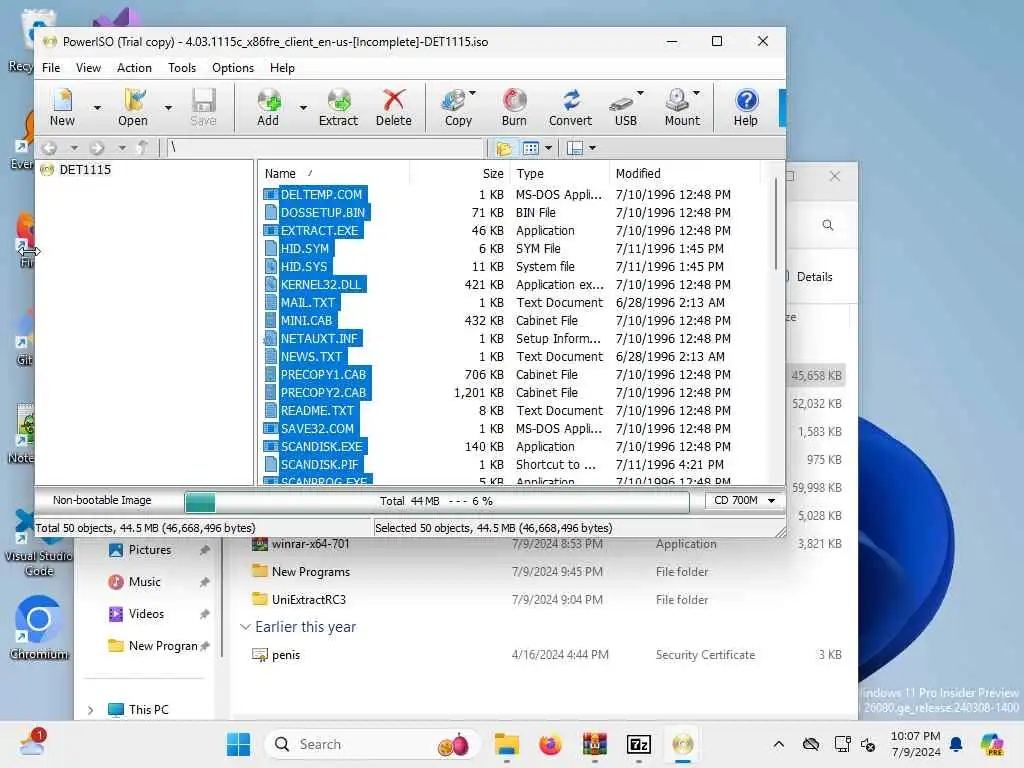The height and width of the screenshot is (768, 1024).
Task: Select the SCANDISK.PIF file
Action: pos(319,465)
